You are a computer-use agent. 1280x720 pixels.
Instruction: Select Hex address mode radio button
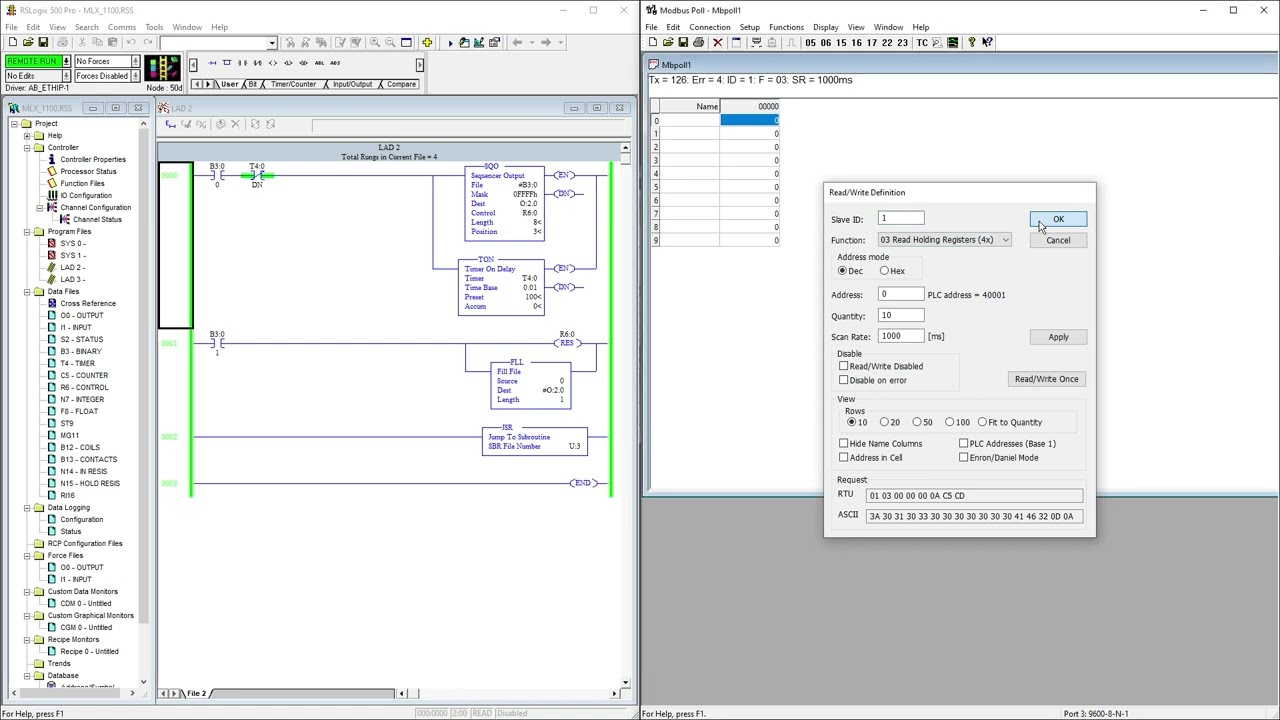pyautogui.click(x=885, y=271)
